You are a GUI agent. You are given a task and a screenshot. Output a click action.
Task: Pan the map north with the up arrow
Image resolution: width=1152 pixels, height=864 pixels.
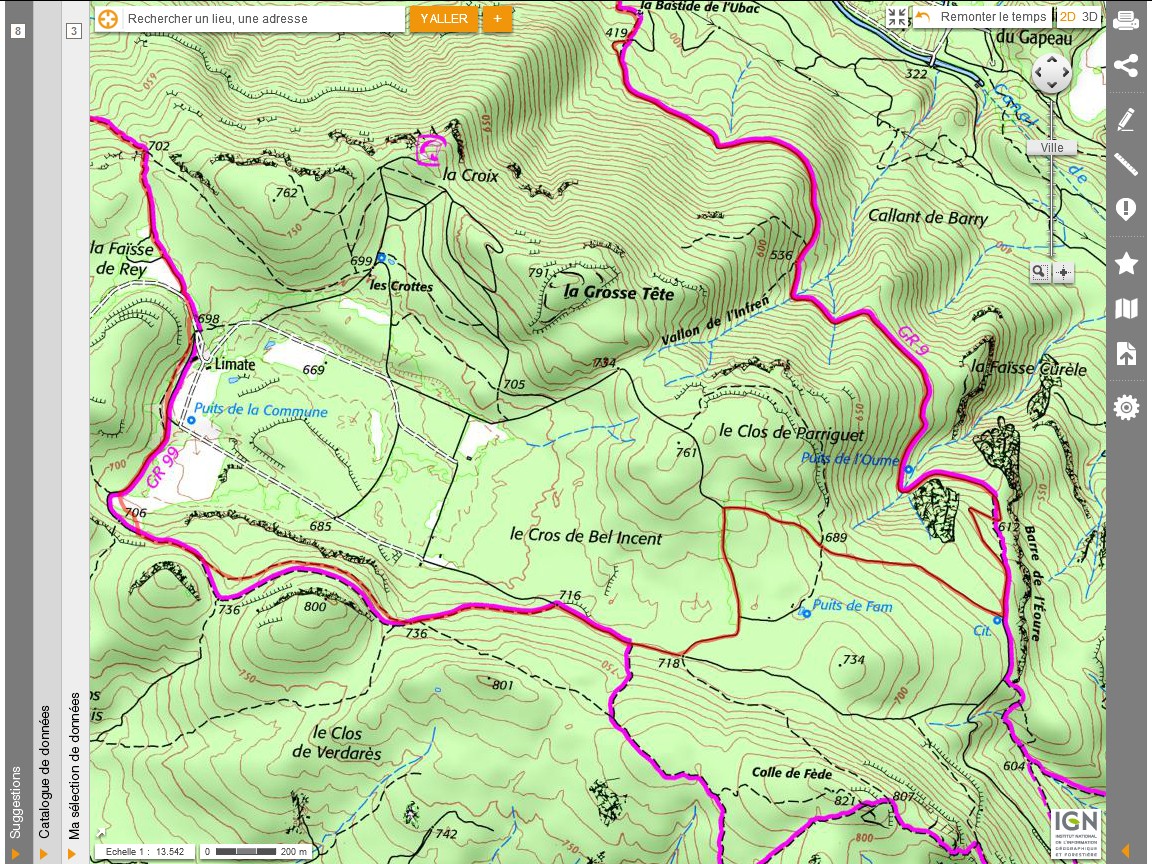point(1051,60)
